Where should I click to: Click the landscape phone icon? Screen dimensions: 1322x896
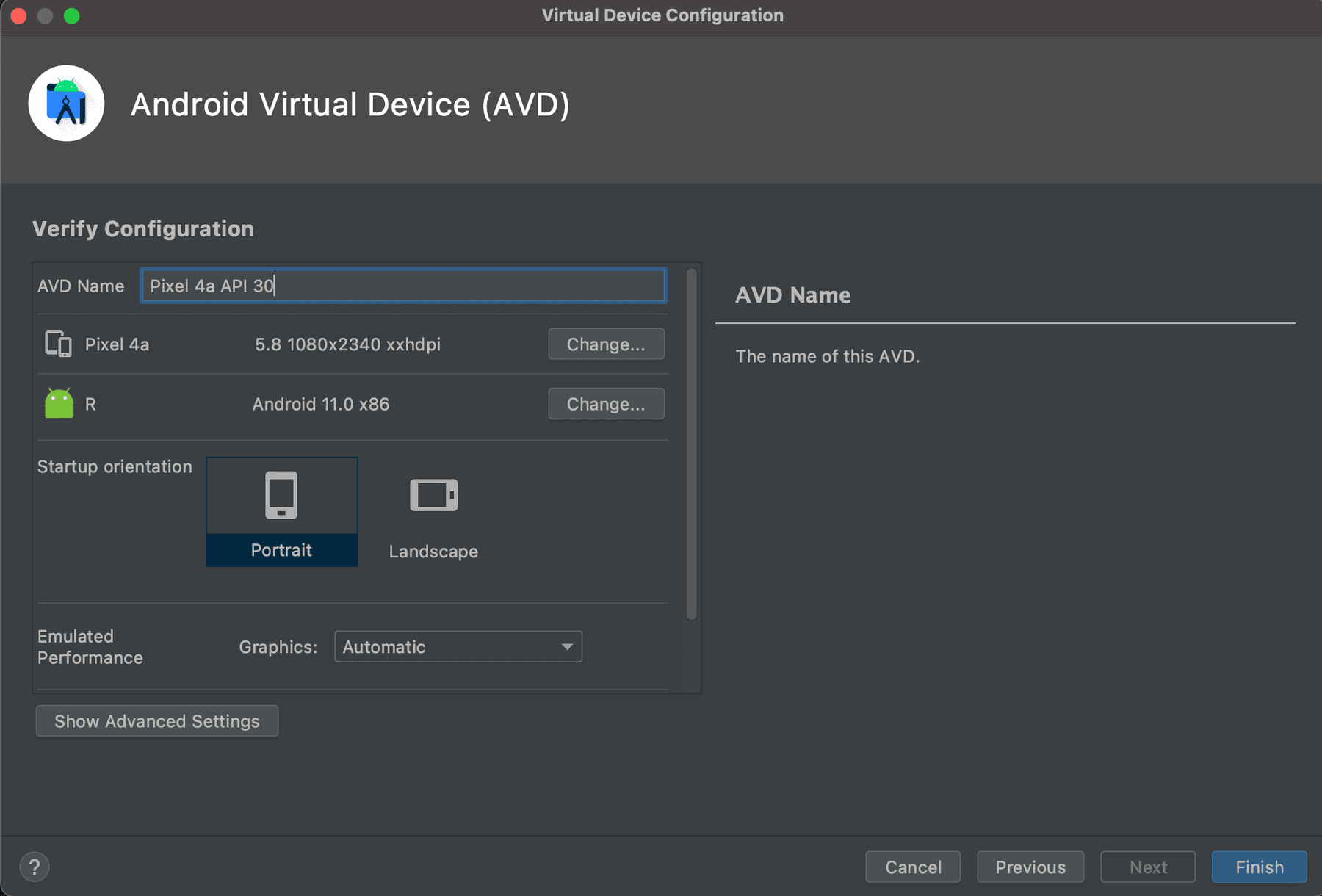433,495
